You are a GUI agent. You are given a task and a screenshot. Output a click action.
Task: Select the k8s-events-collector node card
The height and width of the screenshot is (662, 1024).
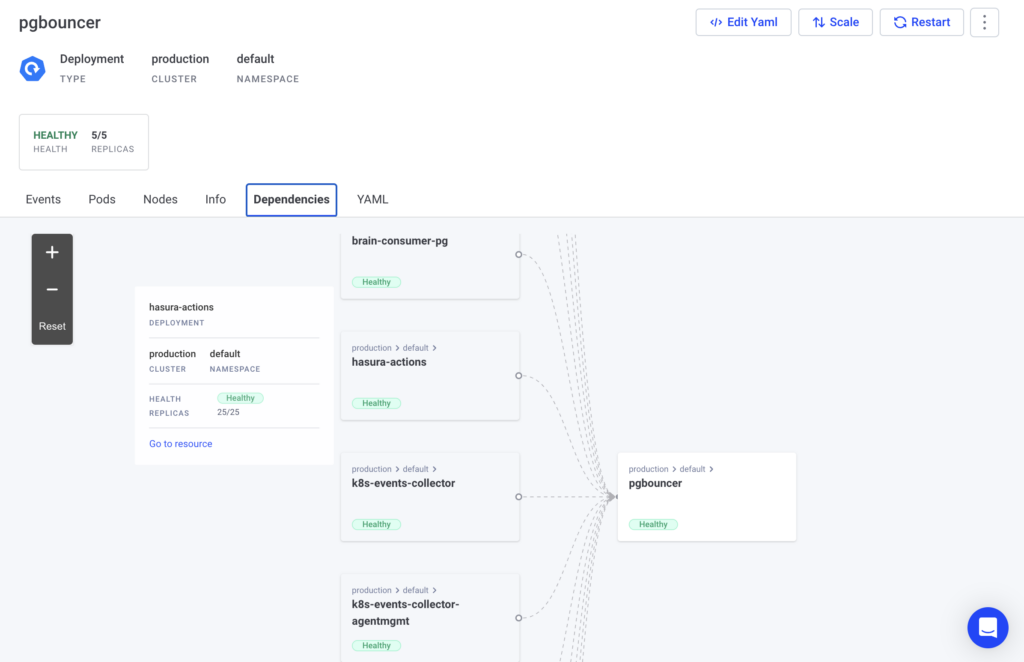coord(430,497)
